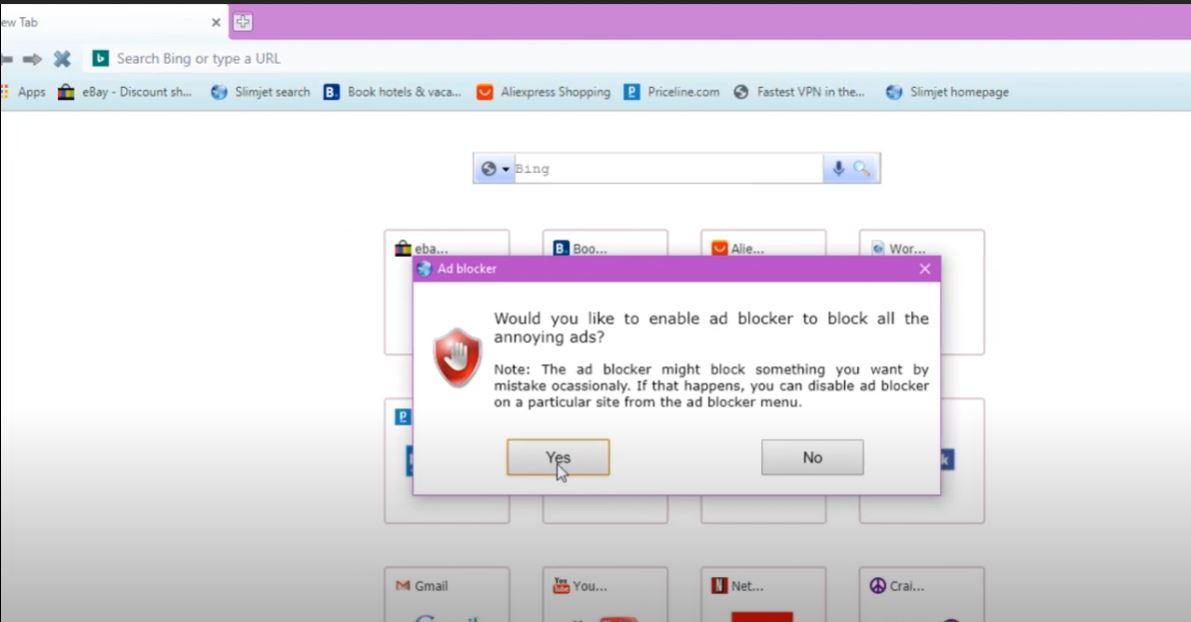Open the Wor... speed dial tile
The image size is (1191, 622).
click(x=921, y=292)
